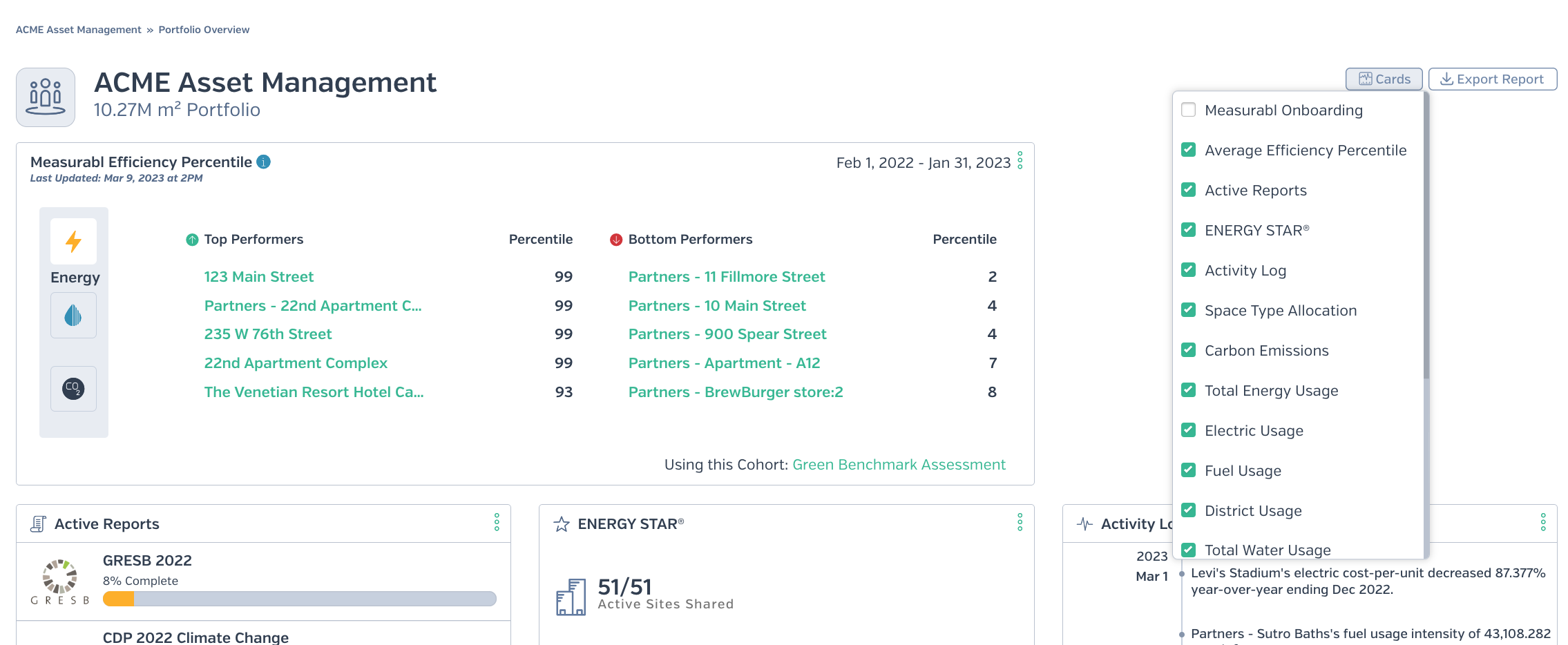Screen dimensions: 1568x645
Task: Uncheck Electric Usage checkbox
Action: tap(1188, 430)
